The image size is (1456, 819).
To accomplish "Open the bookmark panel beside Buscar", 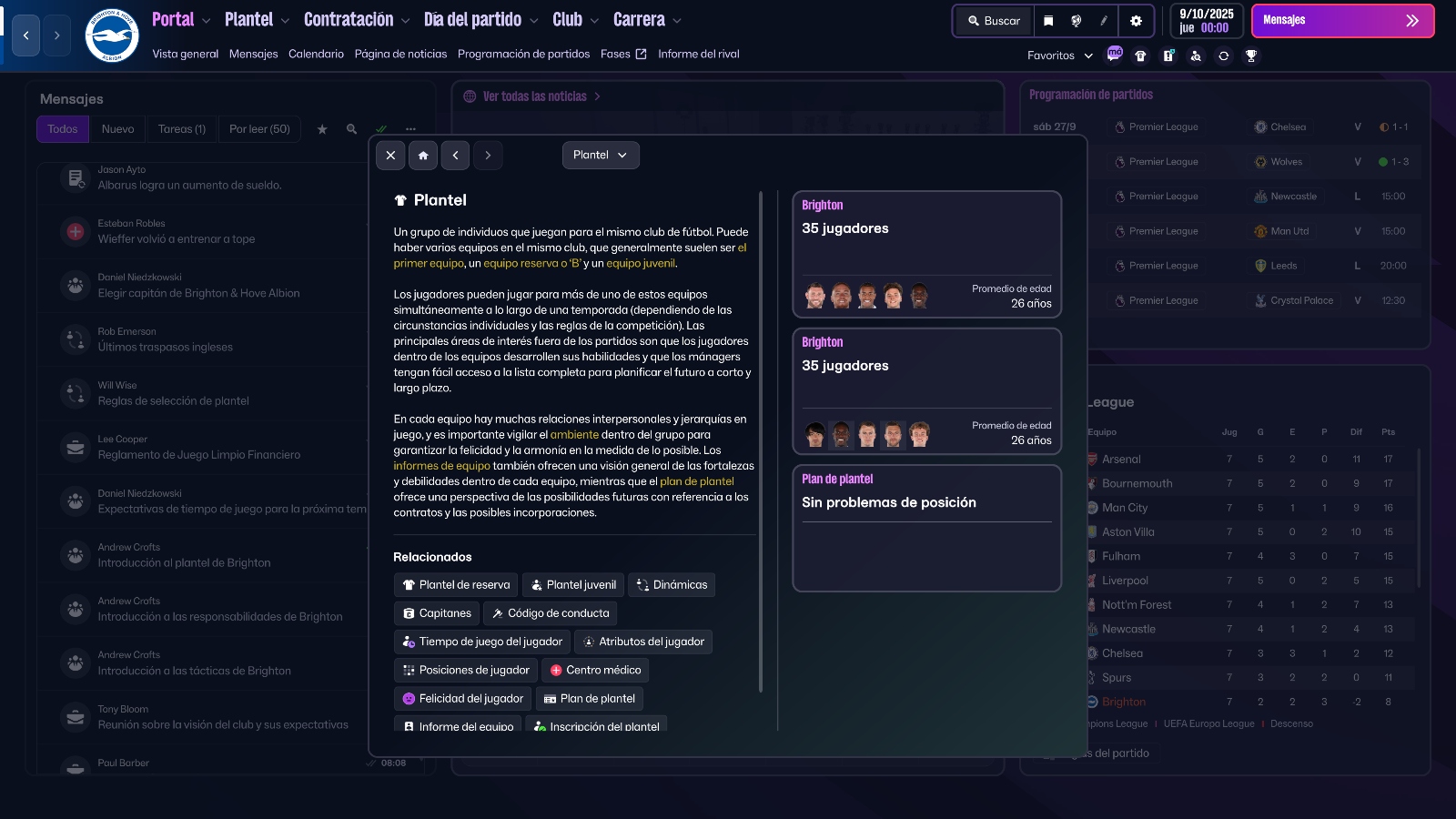I will point(1049,20).
